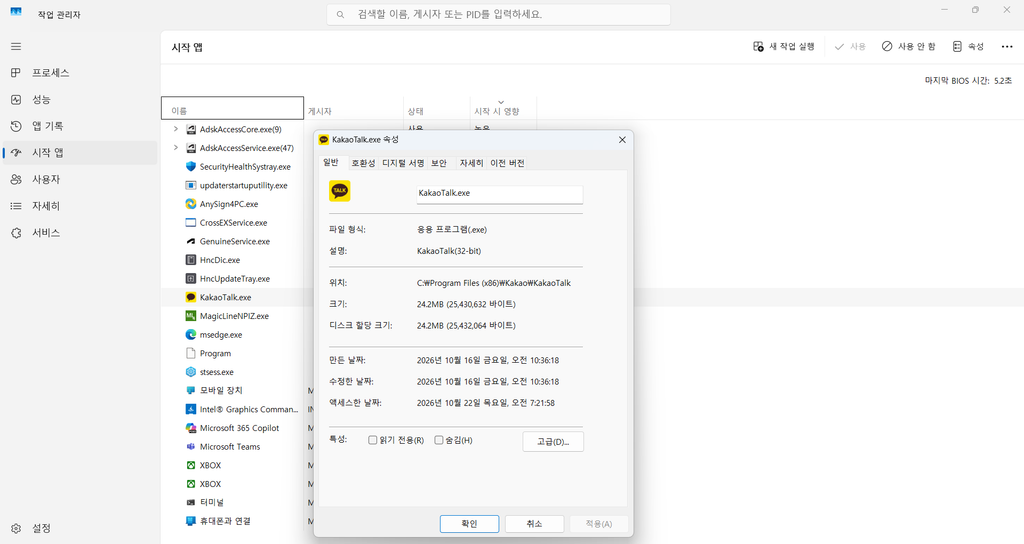Select Microsoft Teams icon
This screenshot has height=544, width=1024.
191,447
